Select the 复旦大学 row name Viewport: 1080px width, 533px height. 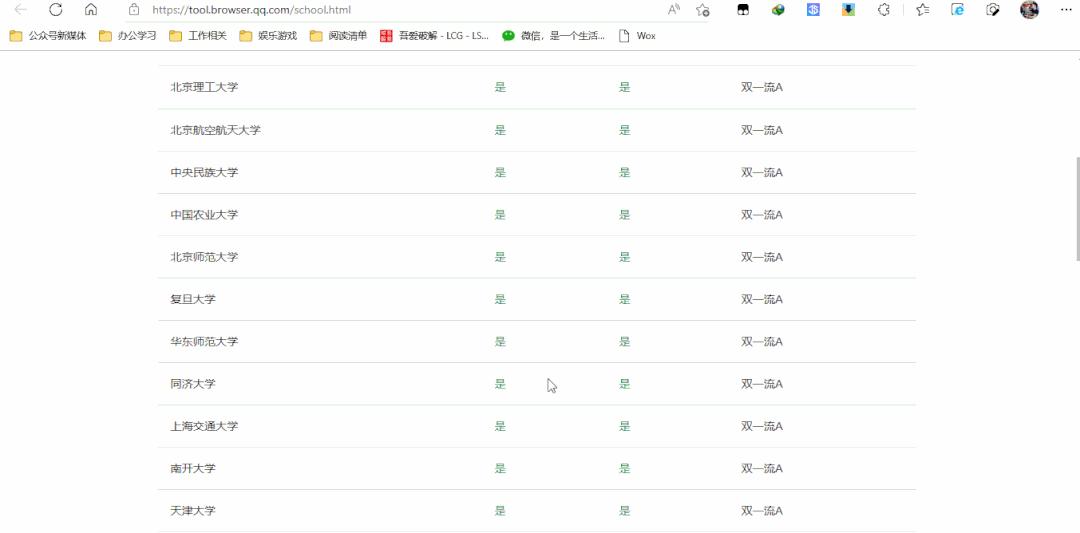click(x=193, y=300)
